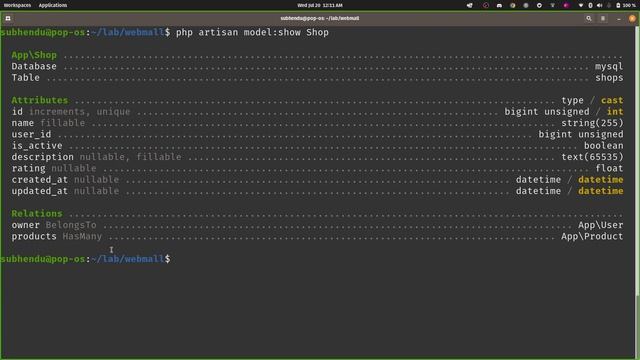The height and width of the screenshot is (360, 640).
Task: Click the 'Database' row label
Action: (34, 66)
